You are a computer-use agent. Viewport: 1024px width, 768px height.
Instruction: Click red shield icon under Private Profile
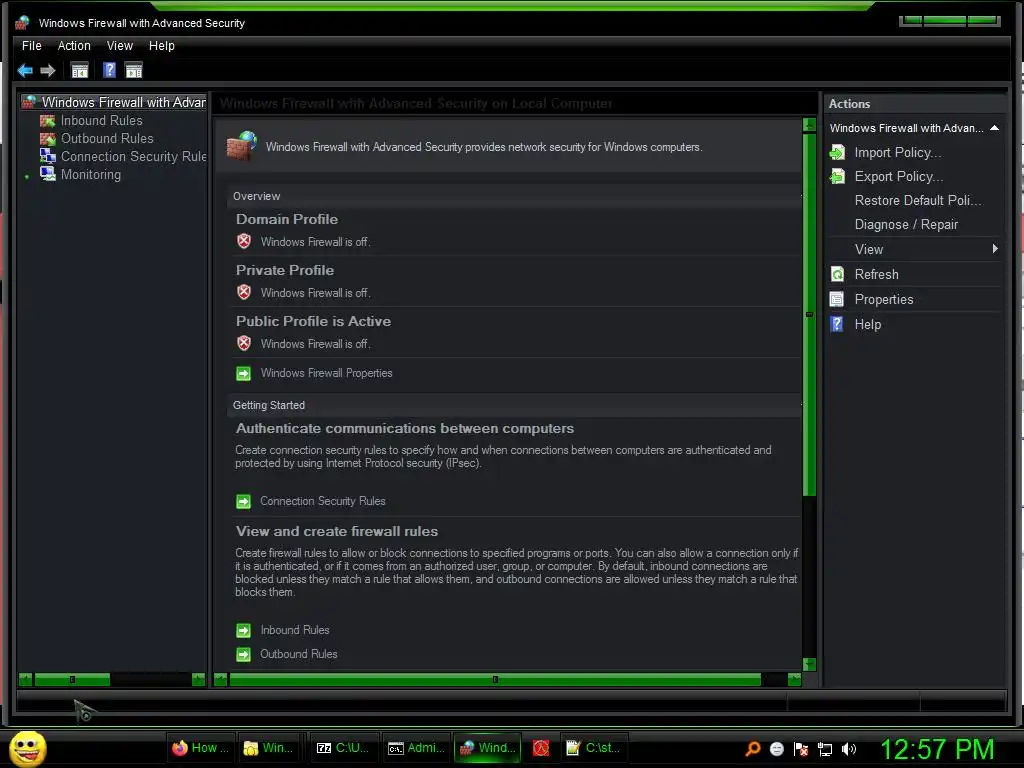(x=244, y=292)
